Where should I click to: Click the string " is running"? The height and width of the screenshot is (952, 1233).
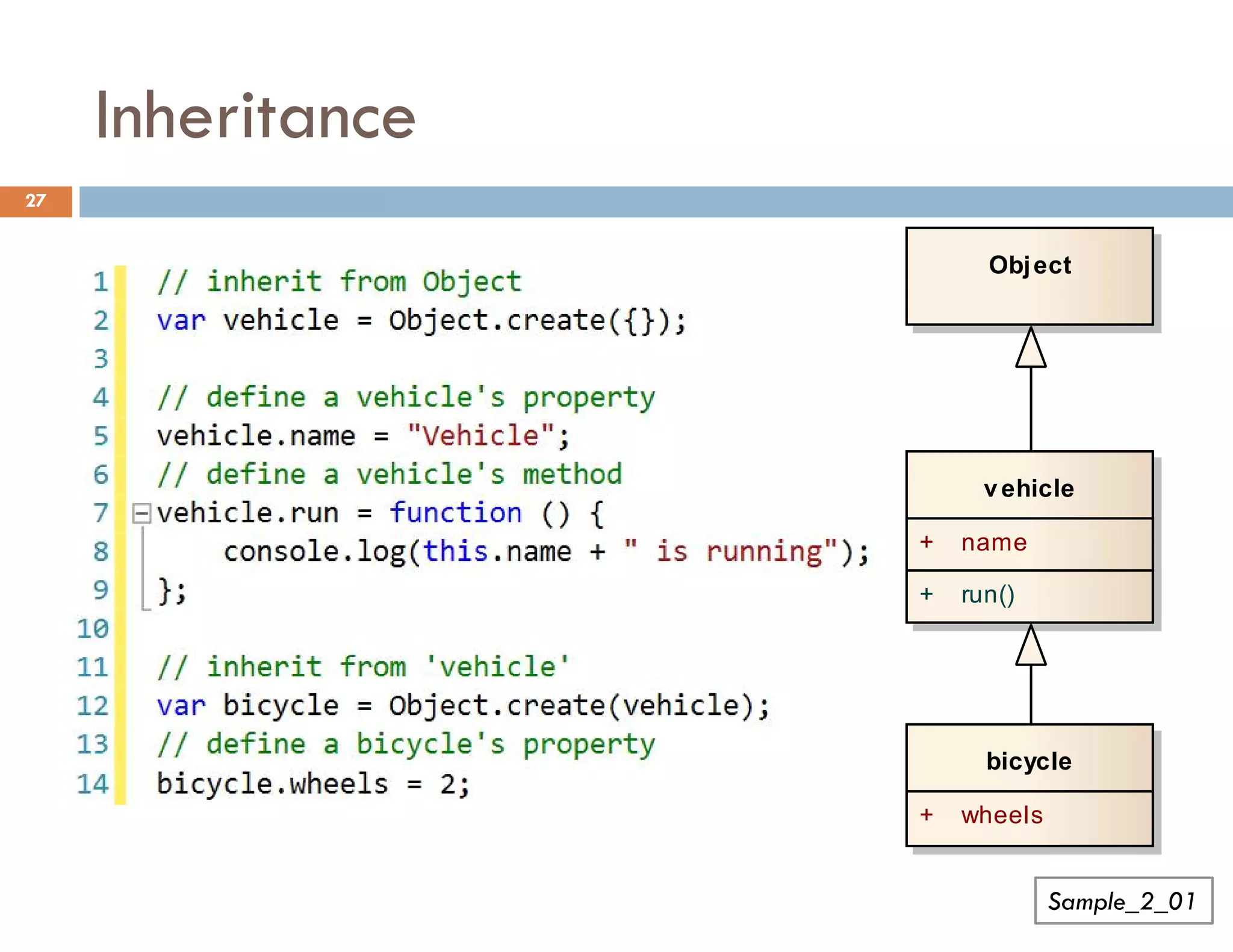[x=730, y=552]
